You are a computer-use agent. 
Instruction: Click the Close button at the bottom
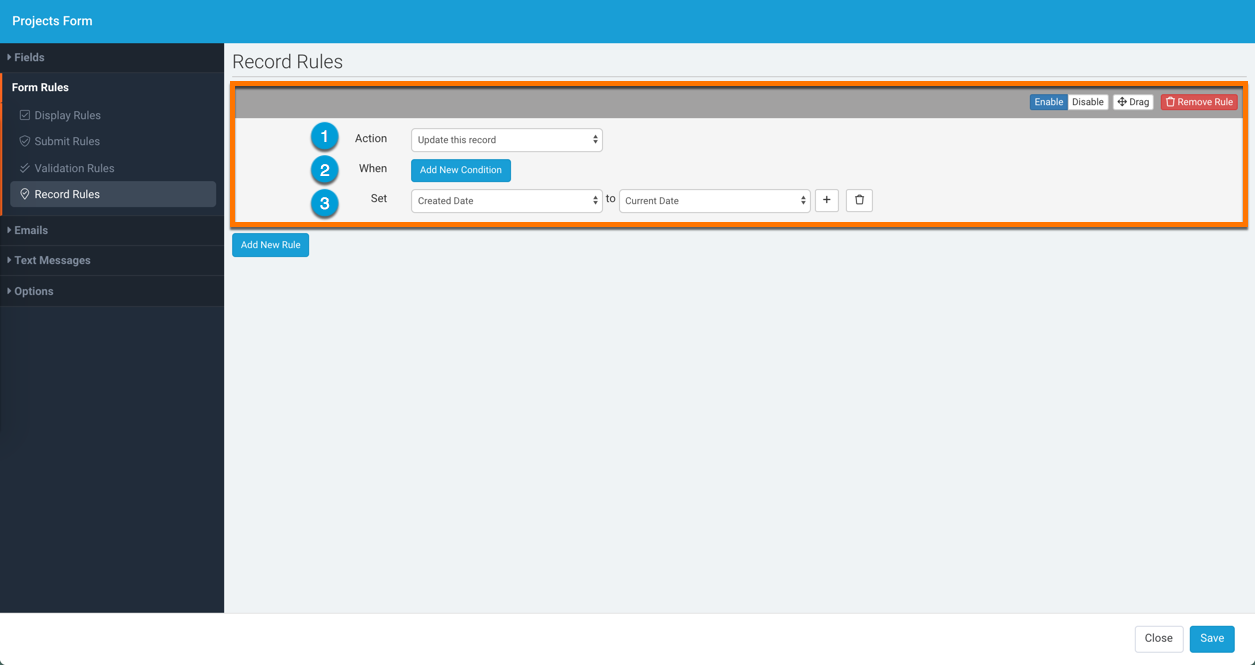point(1159,638)
